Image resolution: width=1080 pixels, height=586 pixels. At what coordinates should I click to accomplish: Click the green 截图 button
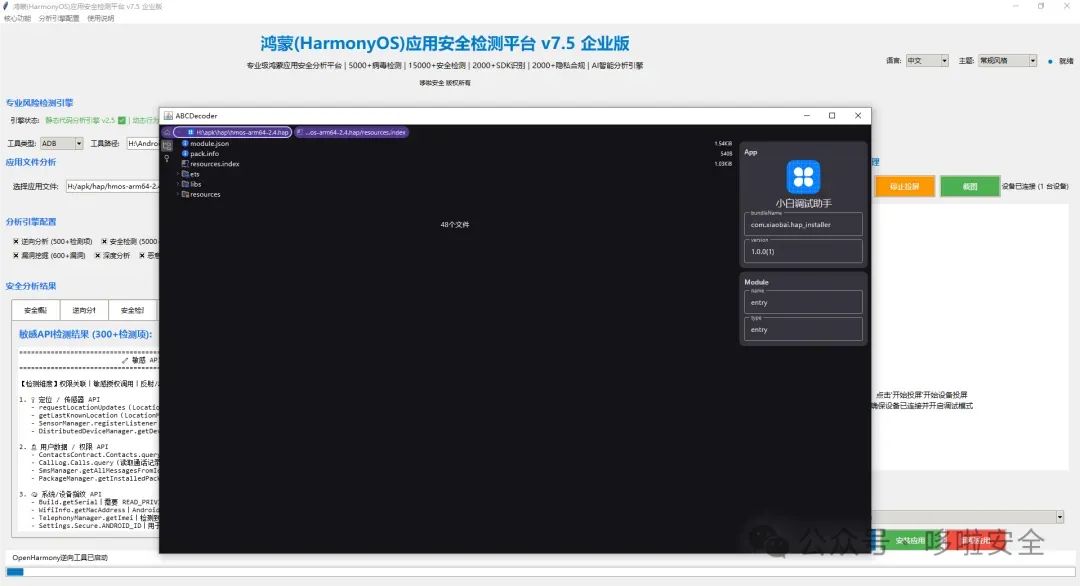[x=970, y=187]
